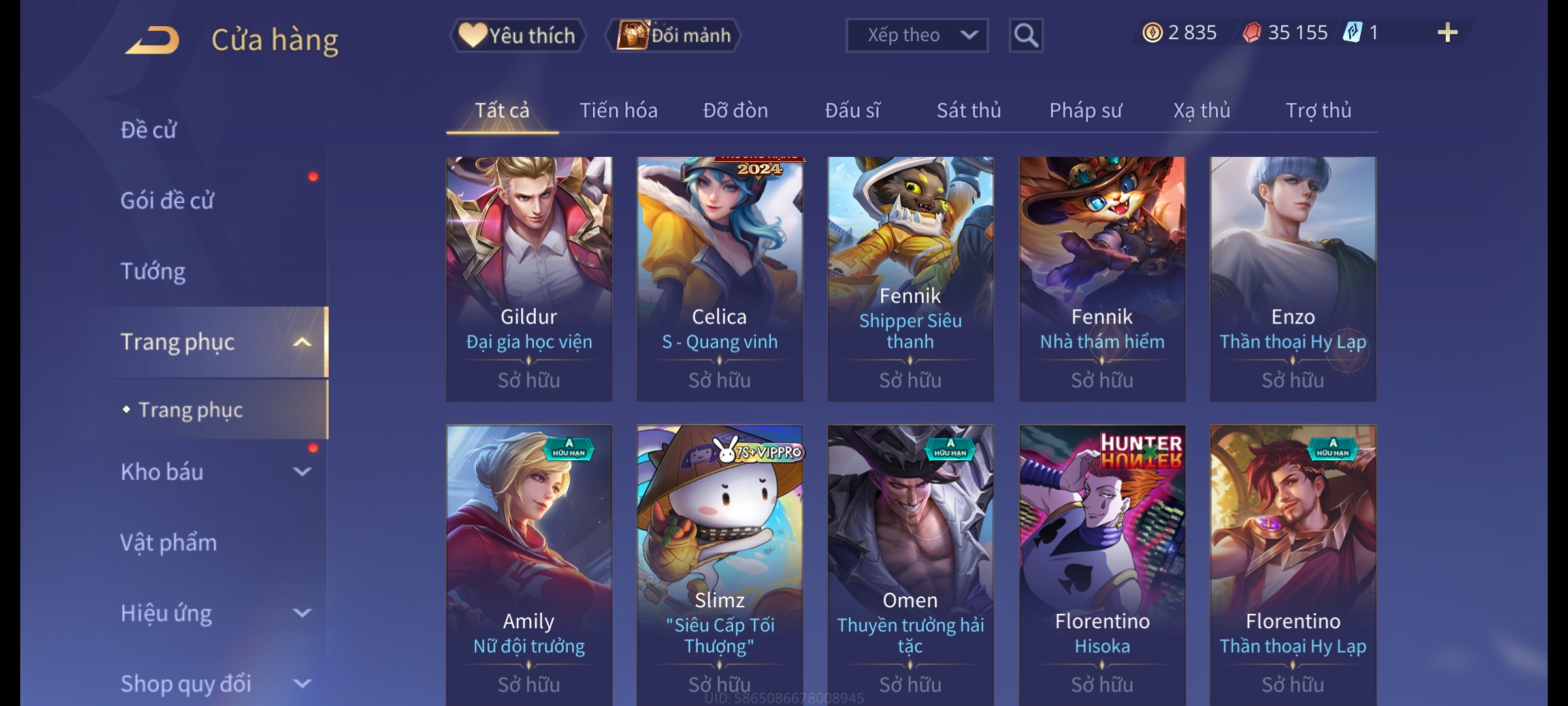Tap the golden back arrow icon

click(x=153, y=40)
